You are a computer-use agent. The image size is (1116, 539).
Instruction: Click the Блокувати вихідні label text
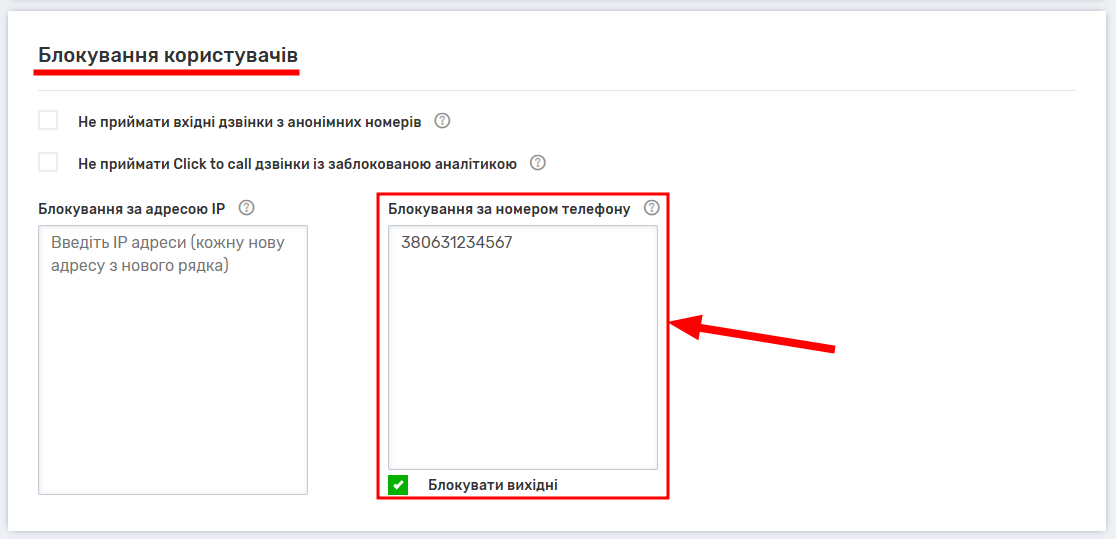tap(492, 485)
